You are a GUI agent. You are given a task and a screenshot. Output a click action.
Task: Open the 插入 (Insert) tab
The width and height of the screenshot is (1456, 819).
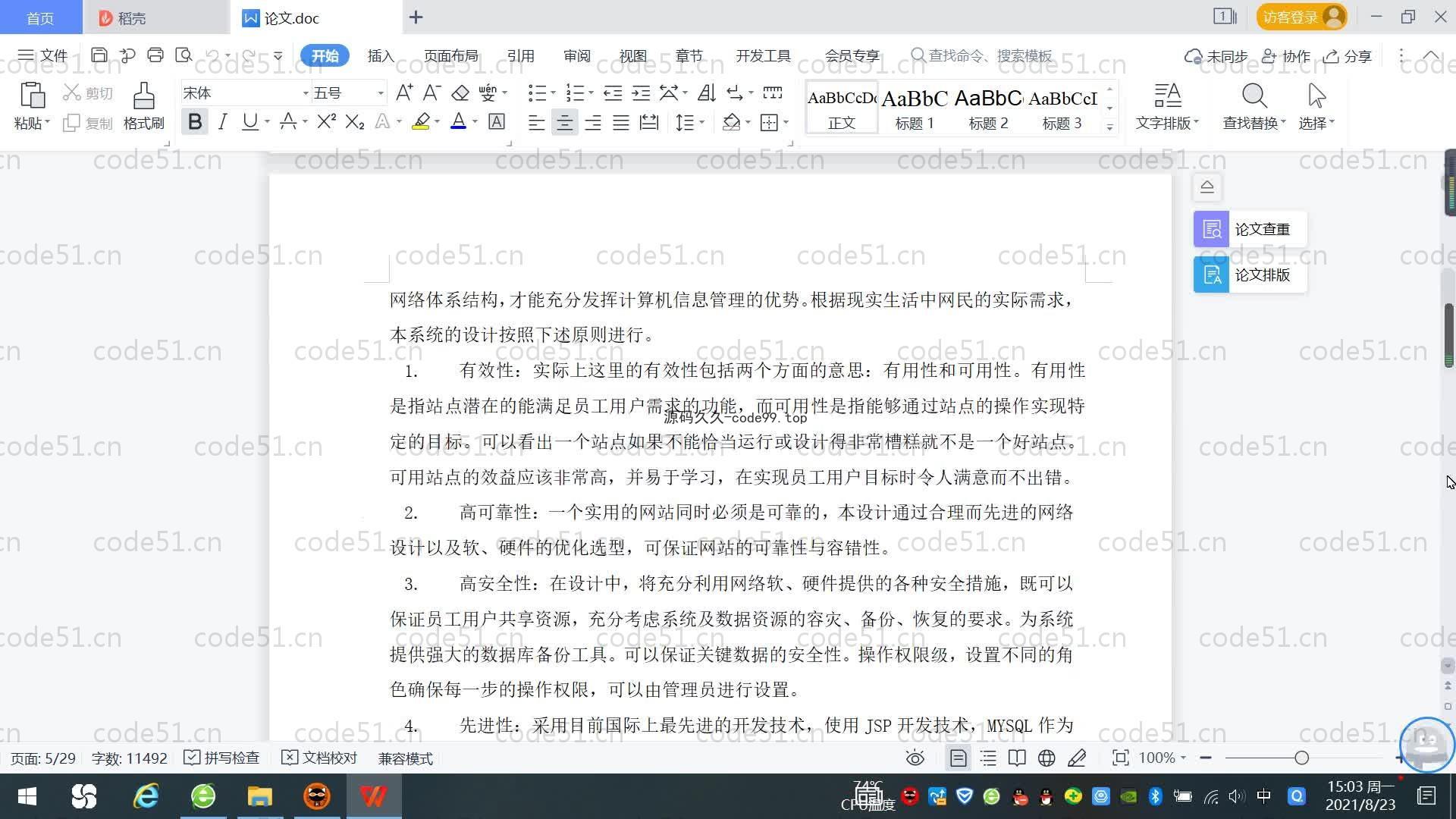(381, 55)
